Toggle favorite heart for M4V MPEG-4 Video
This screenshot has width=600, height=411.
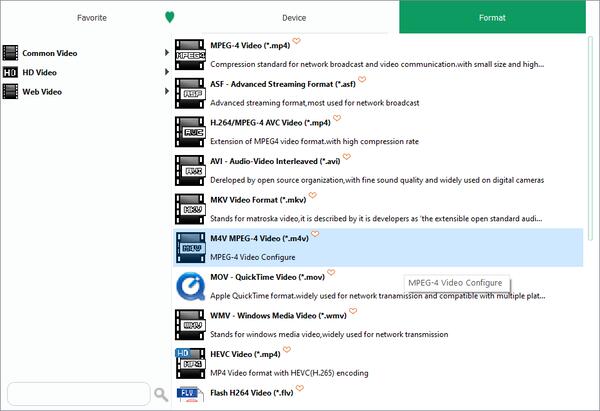click(315, 234)
